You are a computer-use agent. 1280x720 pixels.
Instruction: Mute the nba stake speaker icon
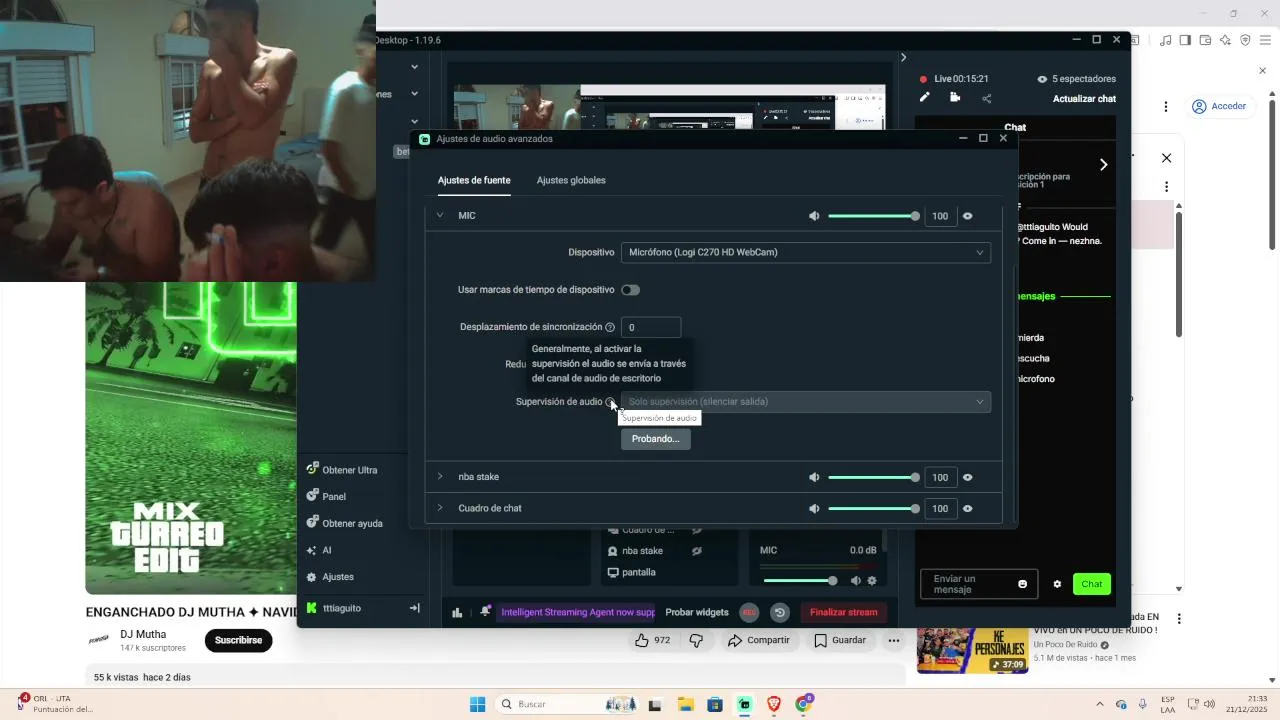click(814, 477)
